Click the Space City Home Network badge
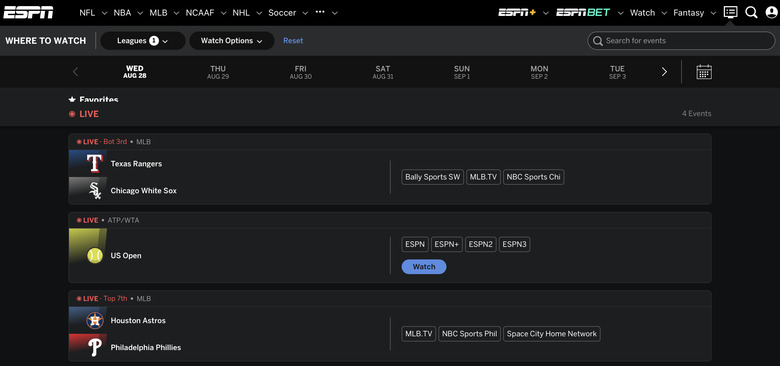 tap(552, 334)
